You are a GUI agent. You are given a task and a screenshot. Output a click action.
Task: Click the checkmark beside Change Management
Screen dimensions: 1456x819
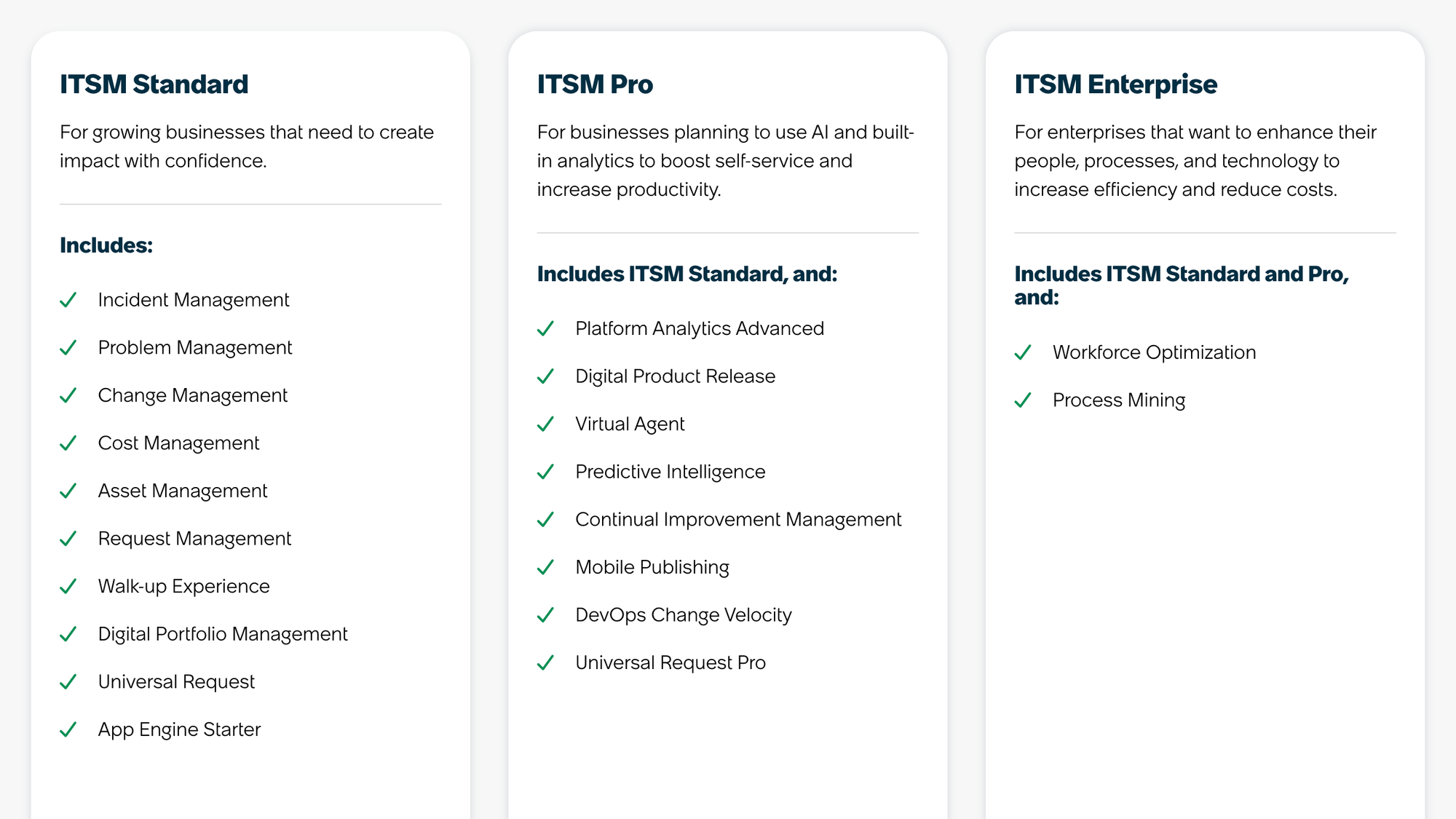click(x=68, y=395)
